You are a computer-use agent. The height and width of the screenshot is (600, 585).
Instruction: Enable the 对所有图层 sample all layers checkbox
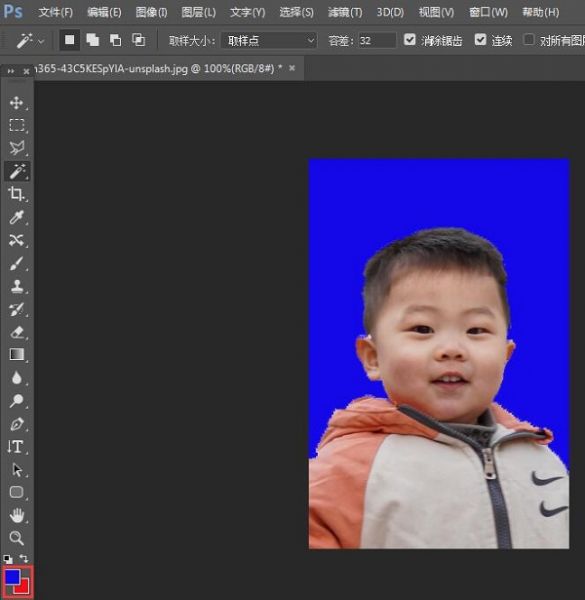(529, 39)
